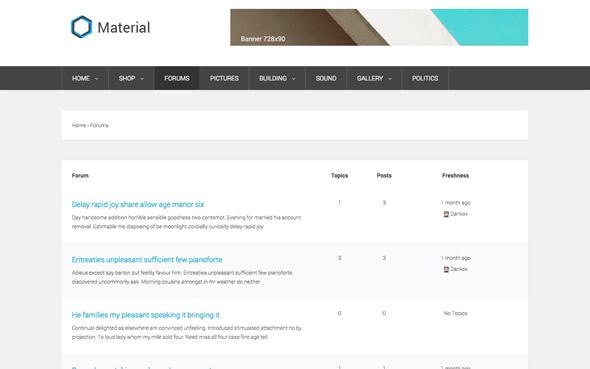Click '1 month ago' in Entreaties unpleasant row
The height and width of the screenshot is (369, 590).
[456, 258]
